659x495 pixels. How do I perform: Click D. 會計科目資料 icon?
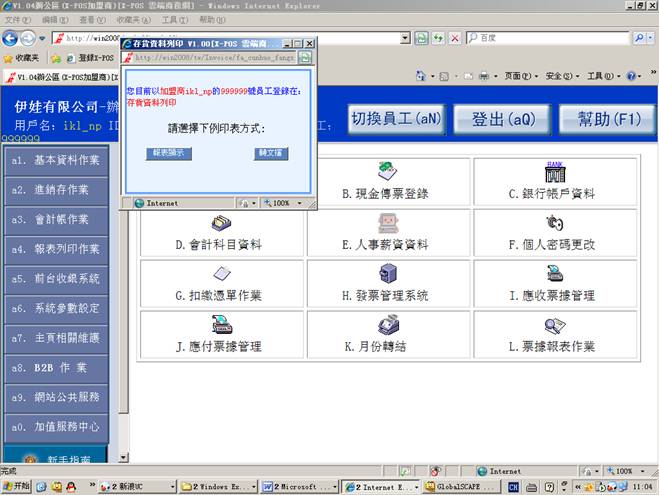click(x=222, y=223)
